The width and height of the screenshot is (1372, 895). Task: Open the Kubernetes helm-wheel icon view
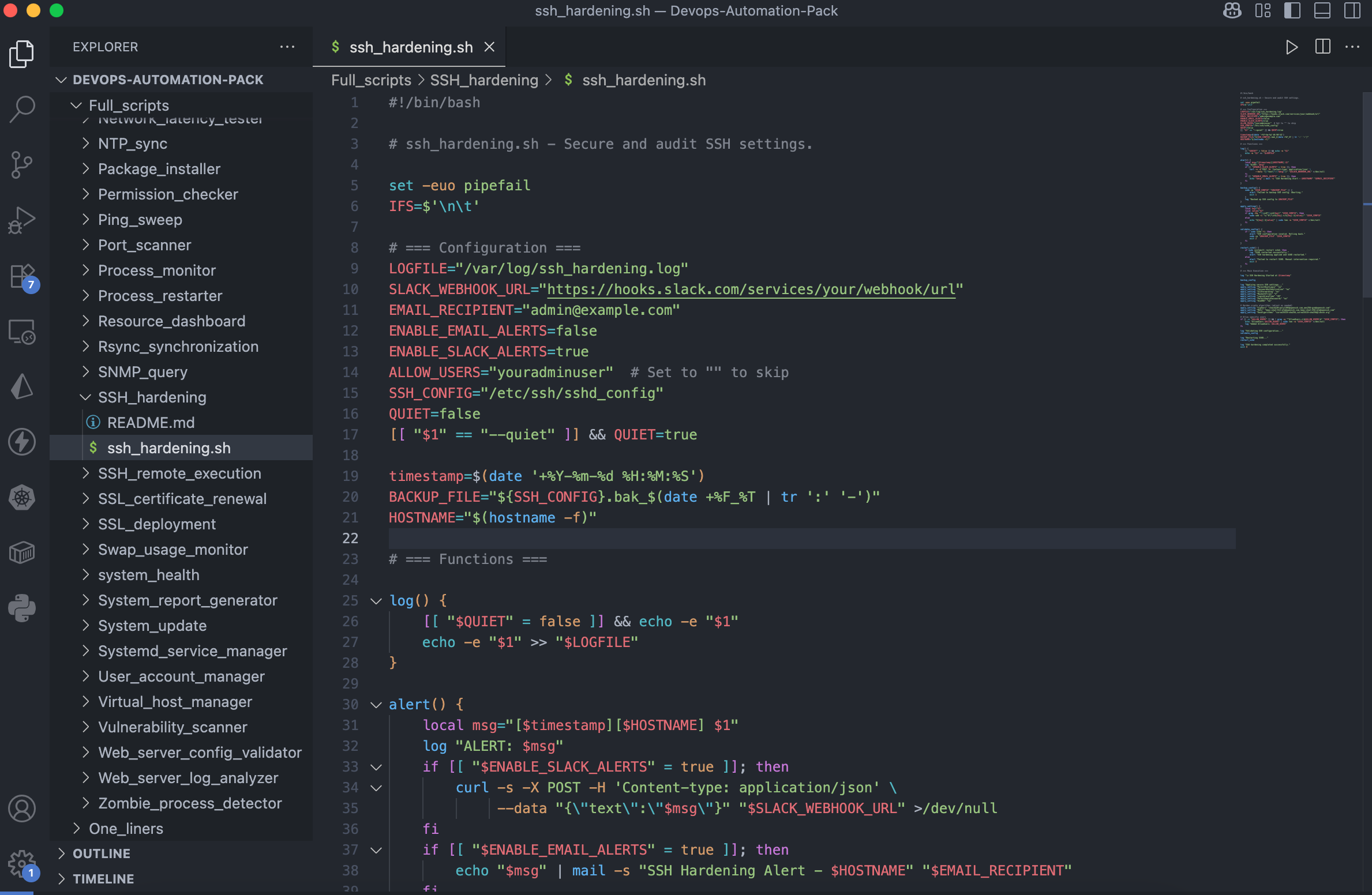[x=22, y=497]
